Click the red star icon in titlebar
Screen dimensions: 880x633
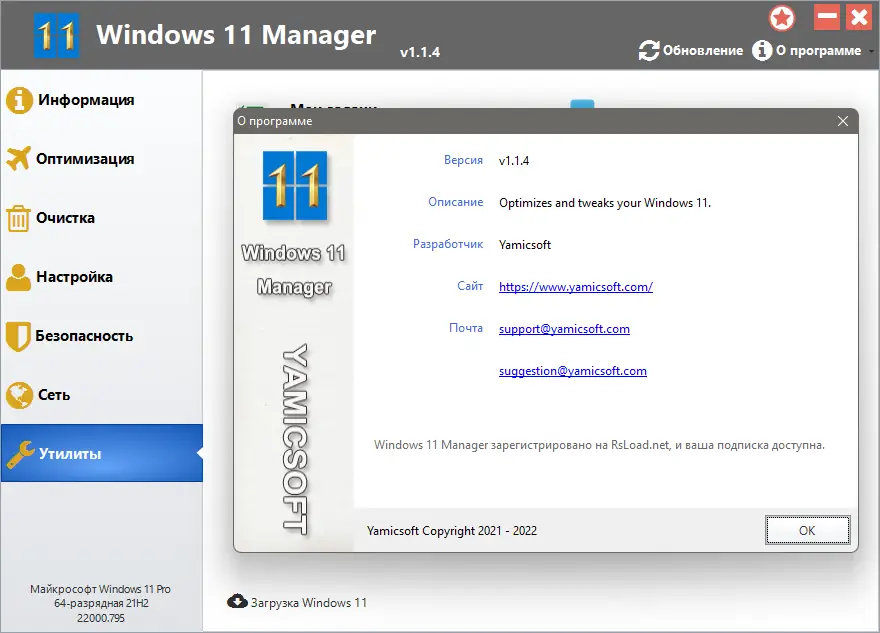pos(782,18)
